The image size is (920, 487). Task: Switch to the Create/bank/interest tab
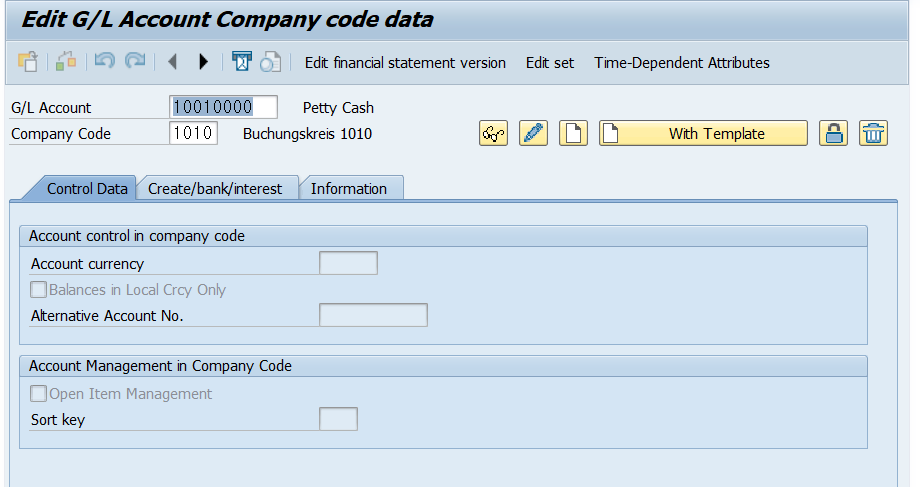pos(215,189)
